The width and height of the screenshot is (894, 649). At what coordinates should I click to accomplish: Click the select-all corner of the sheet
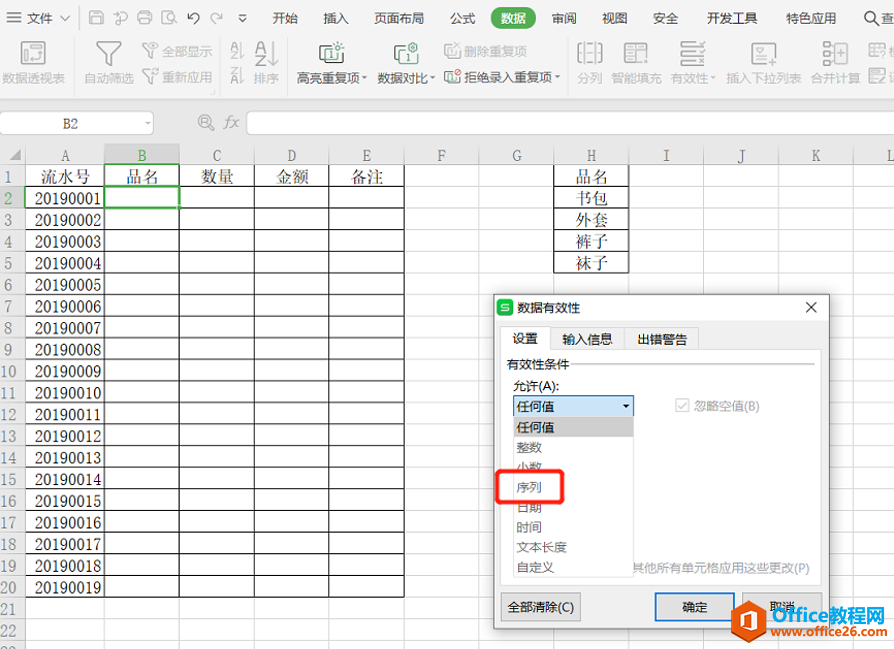(13, 155)
